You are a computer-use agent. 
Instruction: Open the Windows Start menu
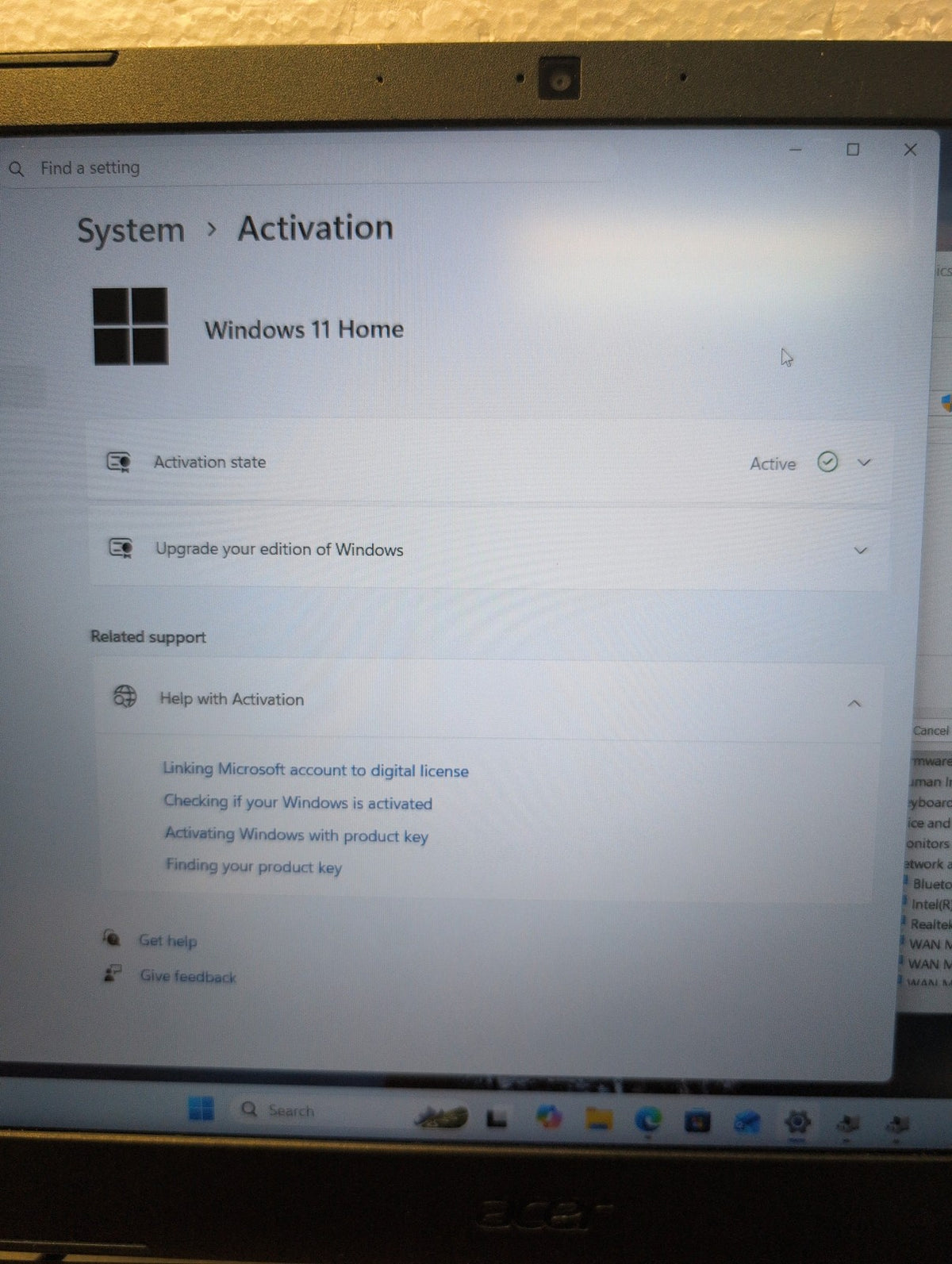pyautogui.click(x=202, y=1108)
